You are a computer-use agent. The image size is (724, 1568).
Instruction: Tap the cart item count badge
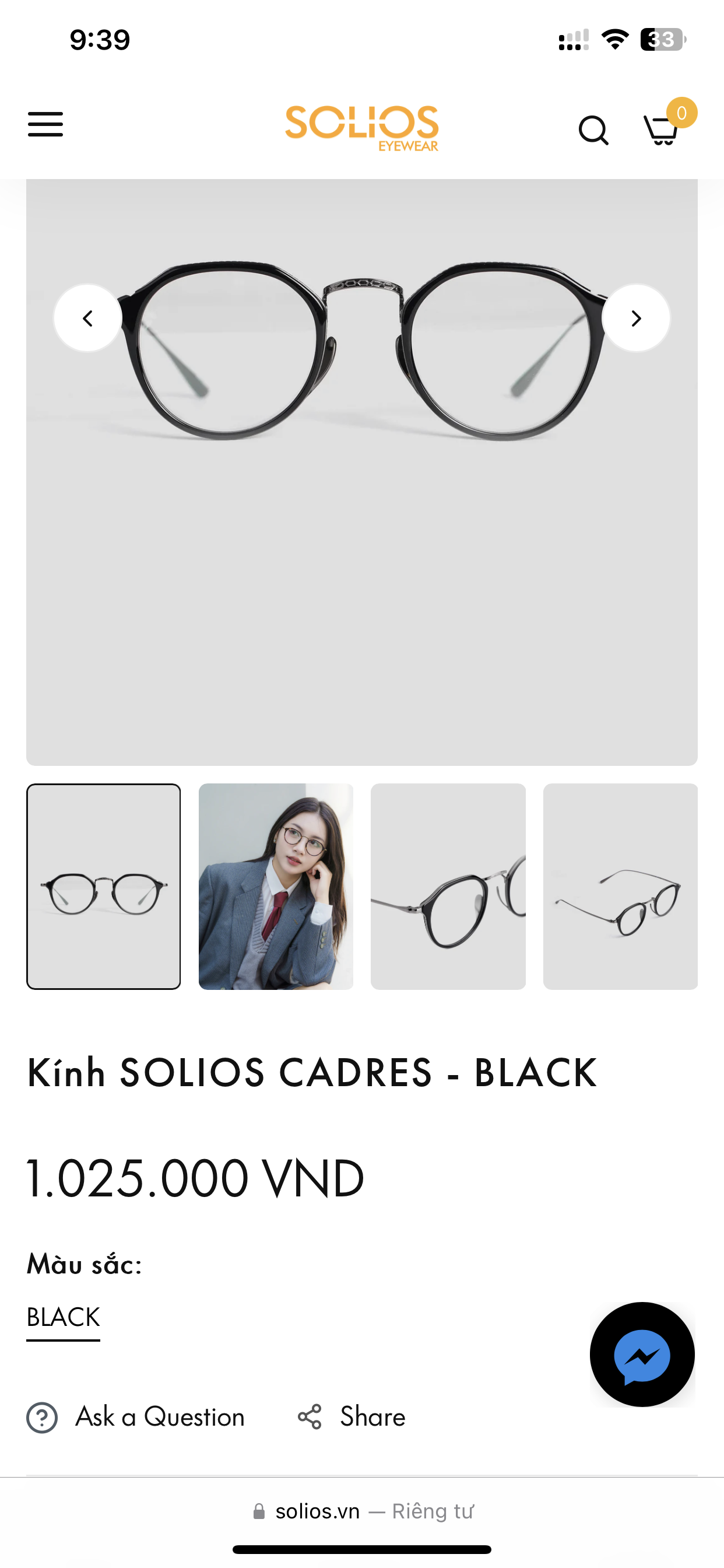[x=681, y=113]
